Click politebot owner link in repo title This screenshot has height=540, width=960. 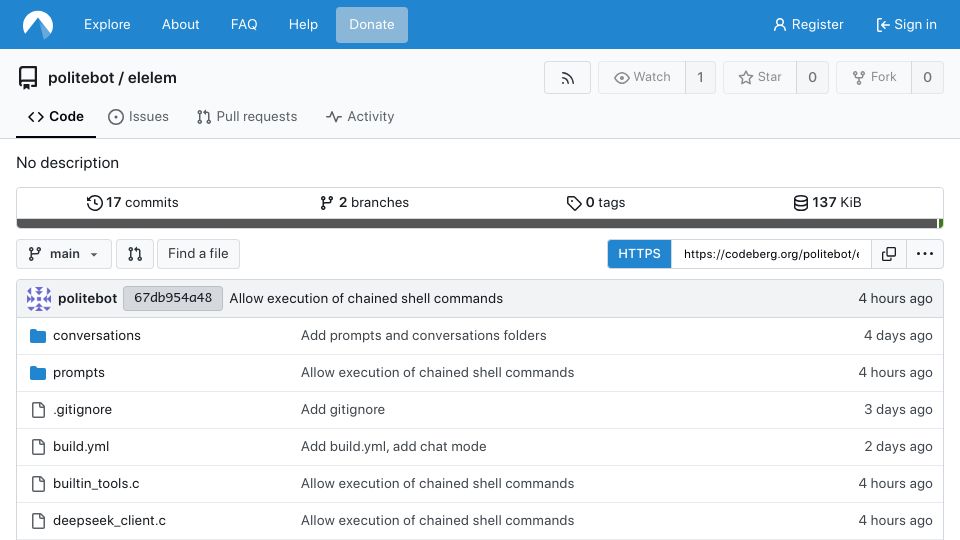point(81,78)
